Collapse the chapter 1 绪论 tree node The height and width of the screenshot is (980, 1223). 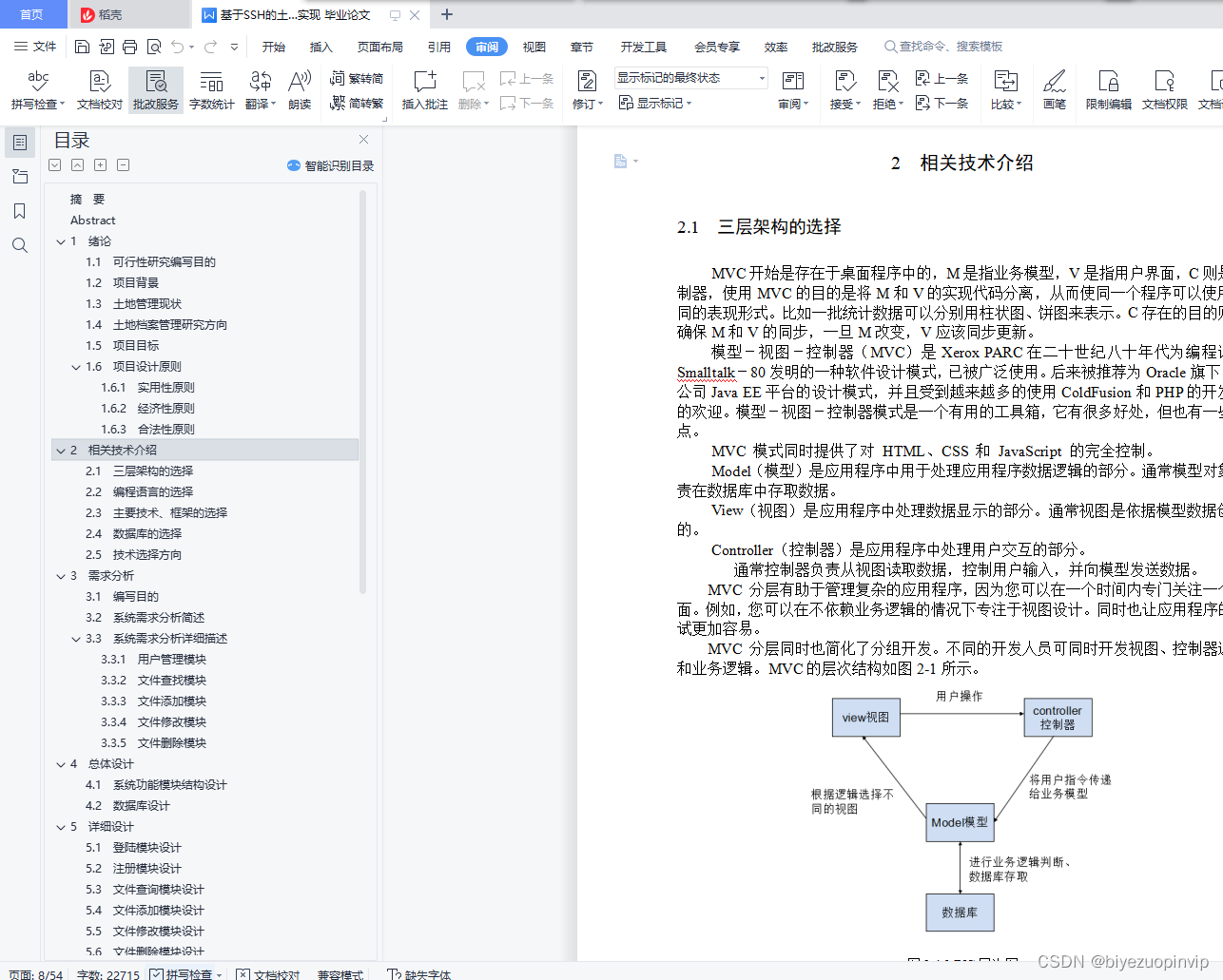click(x=61, y=241)
